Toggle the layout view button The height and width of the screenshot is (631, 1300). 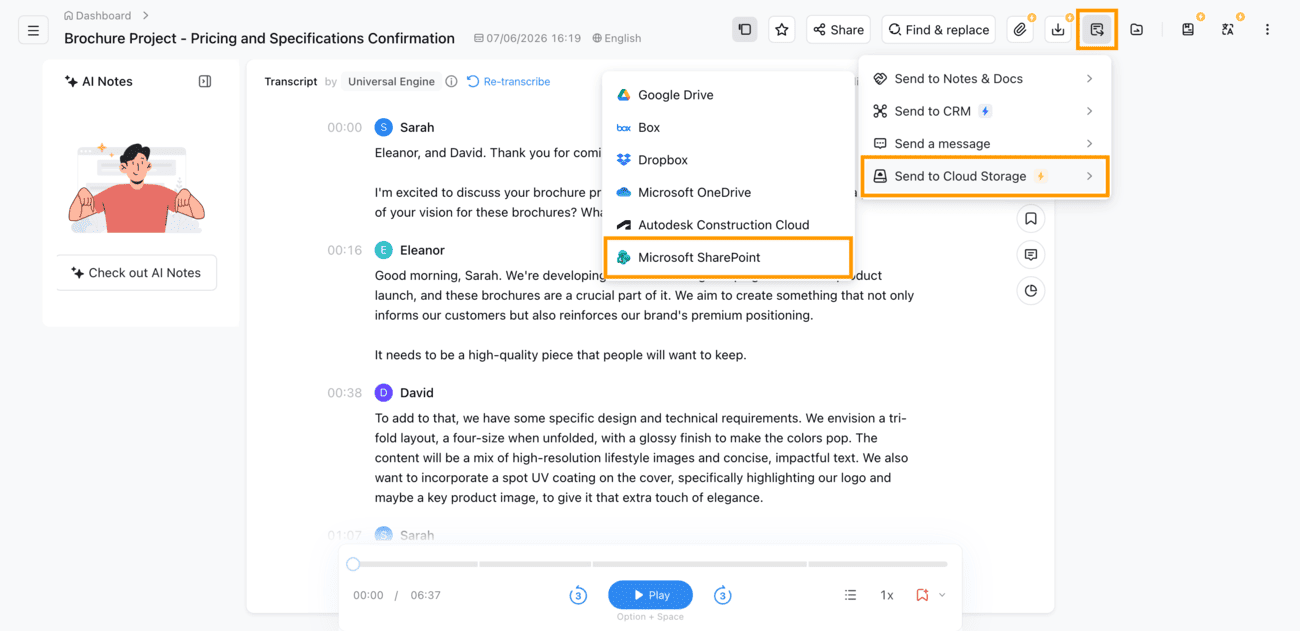pyautogui.click(x=745, y=30)
